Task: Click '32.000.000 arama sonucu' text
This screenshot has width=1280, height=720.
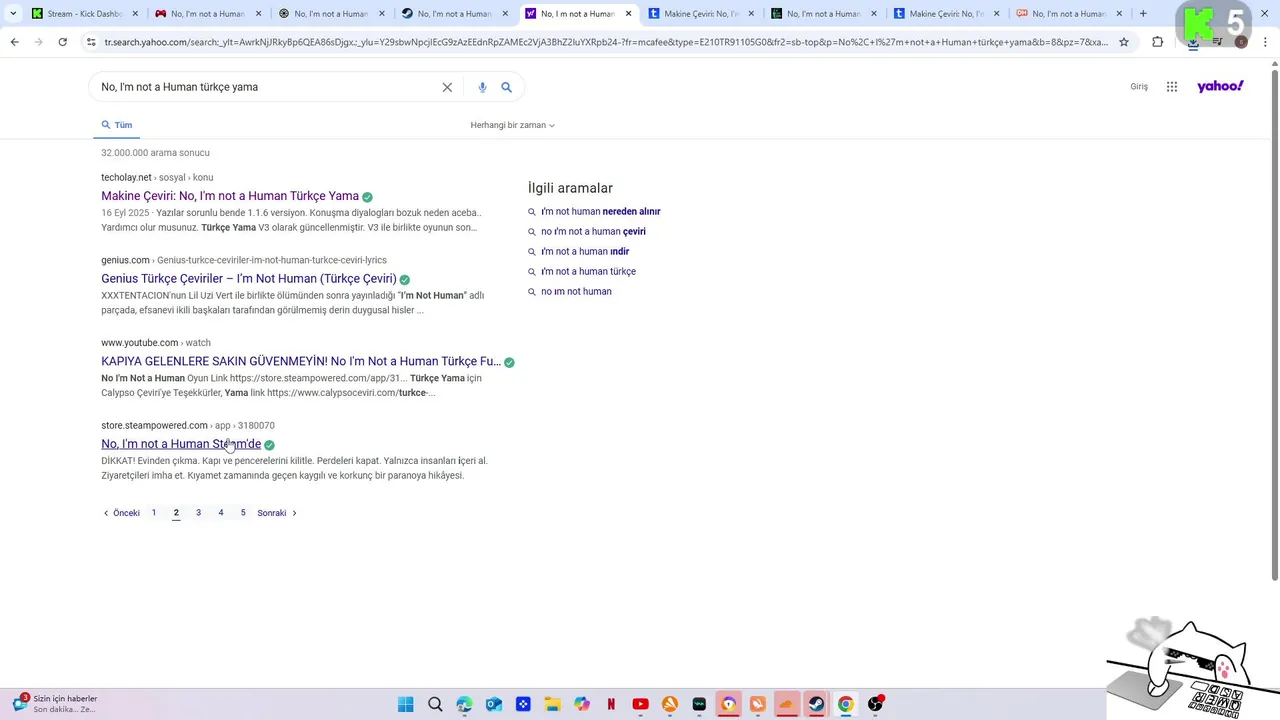Action: [155, 153]
